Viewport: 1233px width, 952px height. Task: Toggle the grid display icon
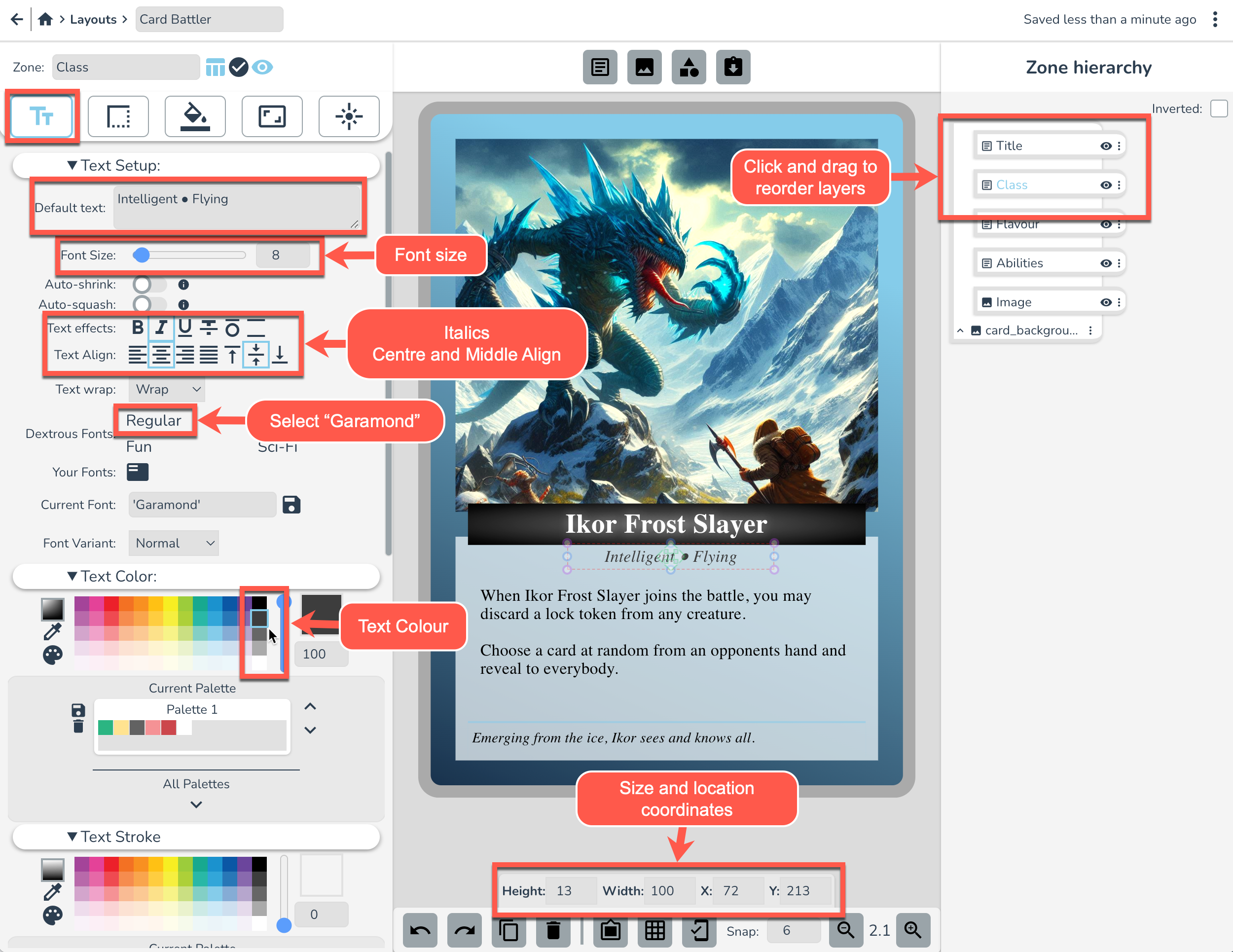click(654, 930)
